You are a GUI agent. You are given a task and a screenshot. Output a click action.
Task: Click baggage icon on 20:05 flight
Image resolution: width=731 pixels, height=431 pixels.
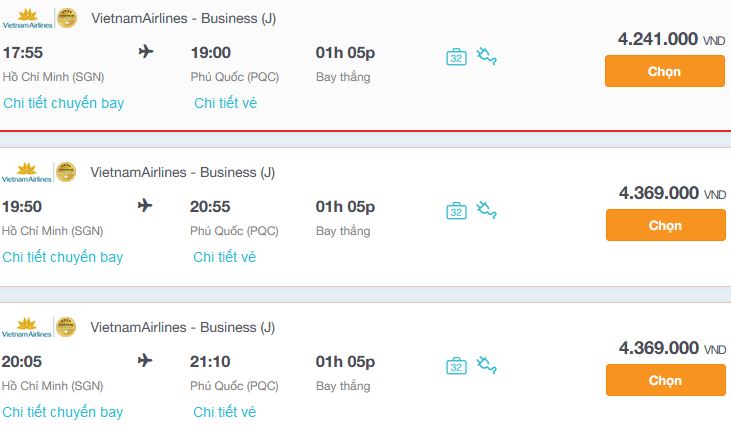tap(456, 365)
